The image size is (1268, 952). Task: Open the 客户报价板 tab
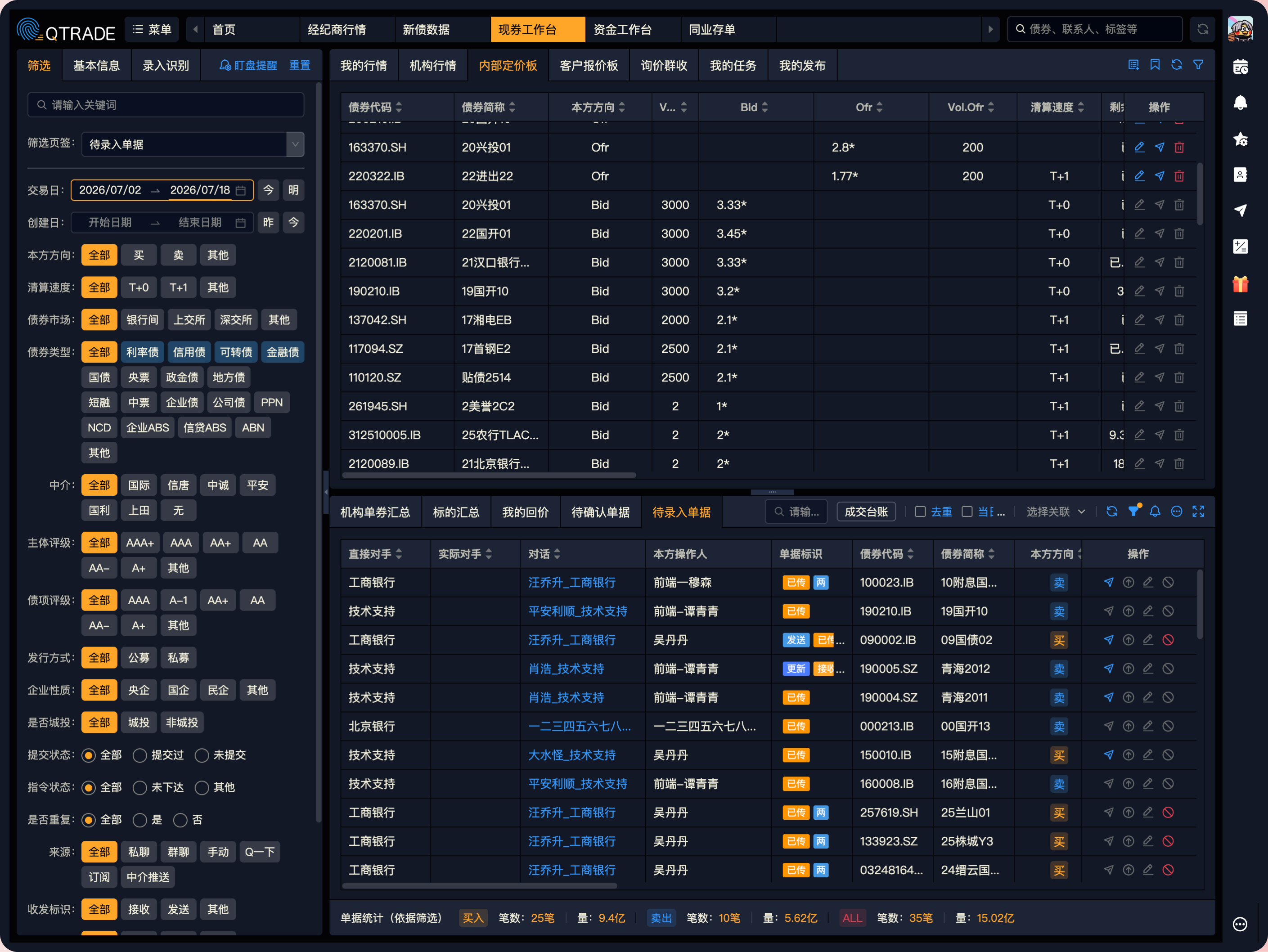pos(588,65)
